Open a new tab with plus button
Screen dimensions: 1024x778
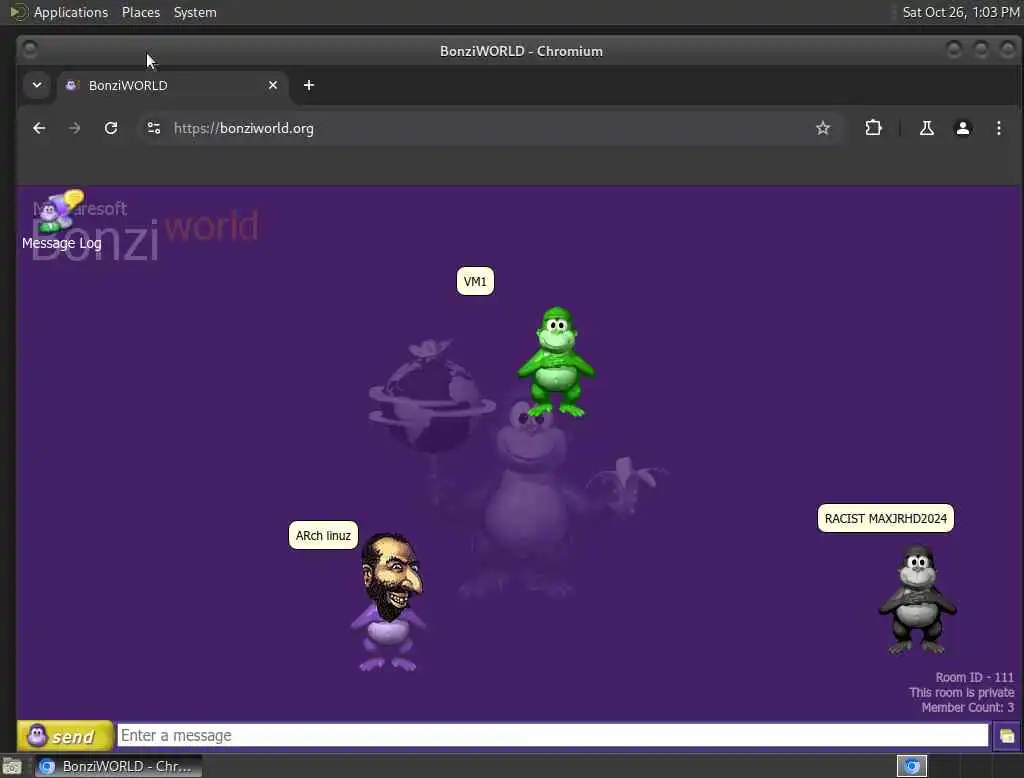309,85
